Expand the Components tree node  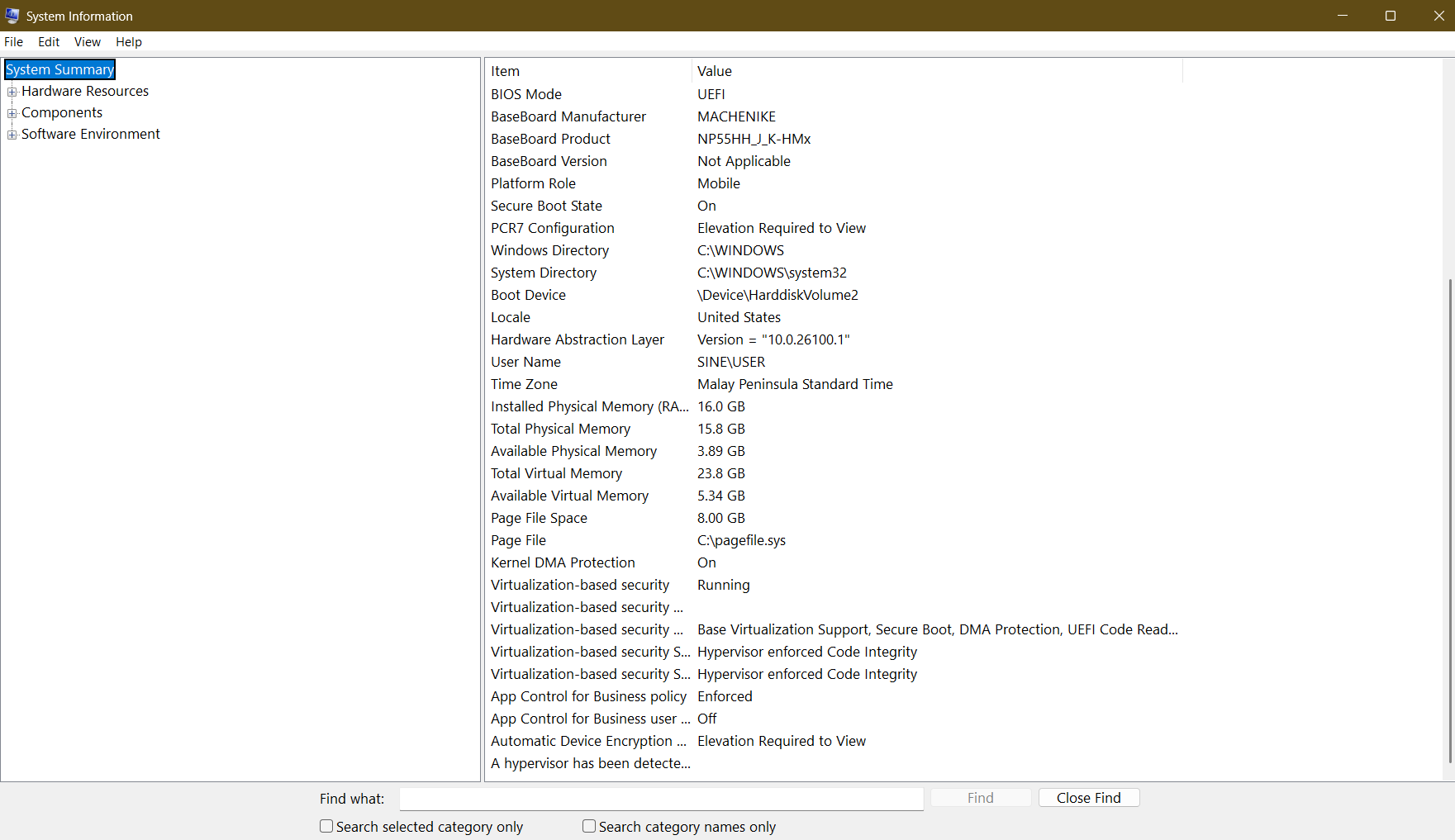pos(12,113)
